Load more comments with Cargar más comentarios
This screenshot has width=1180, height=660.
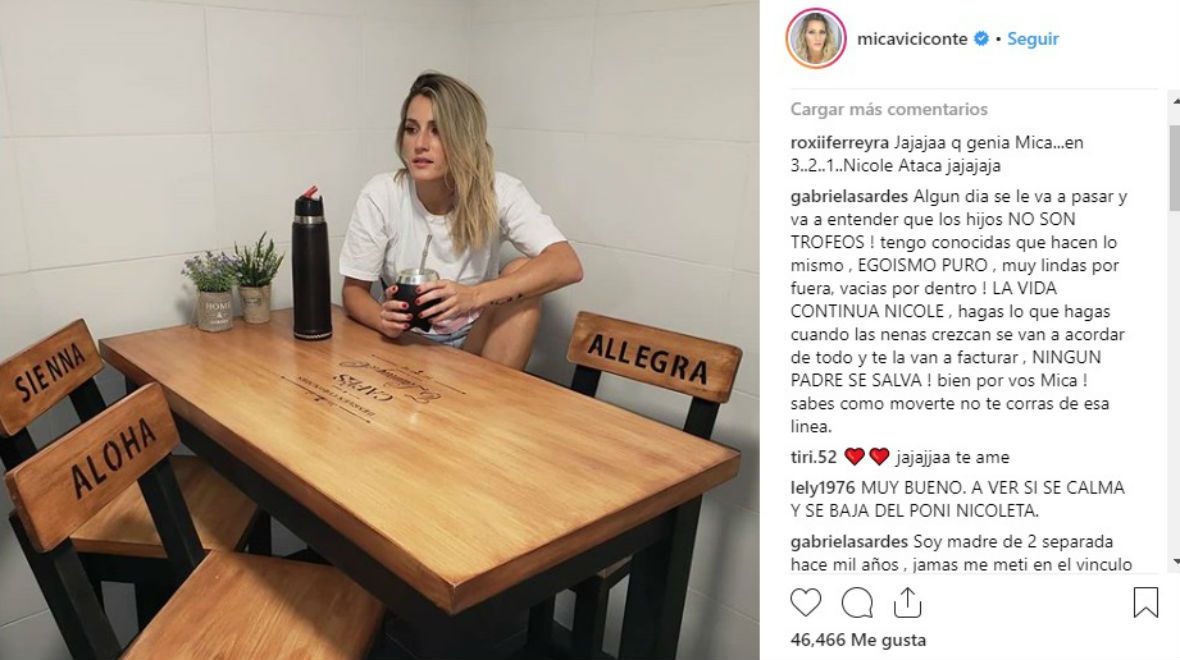(x=889, y=109)
